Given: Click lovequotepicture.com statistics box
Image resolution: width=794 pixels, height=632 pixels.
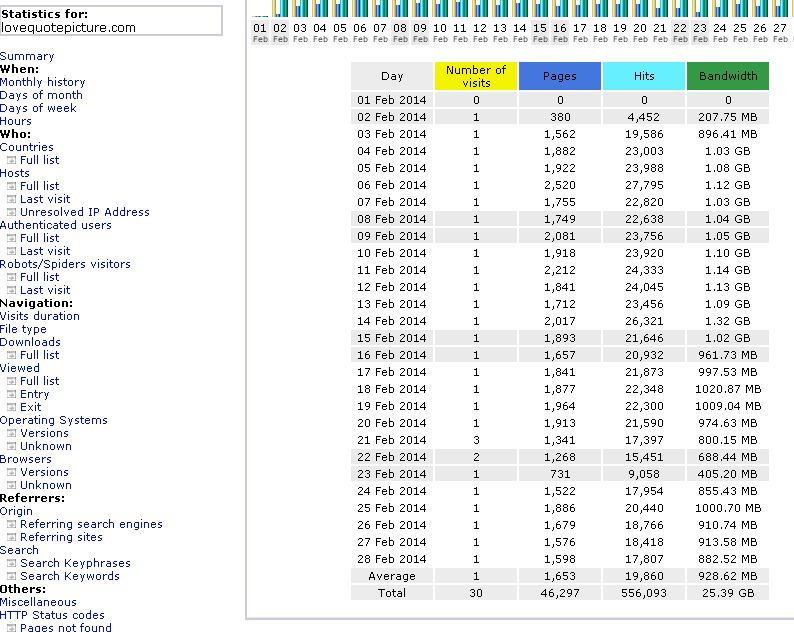Looking at the screenshot, I should point(111,21).
